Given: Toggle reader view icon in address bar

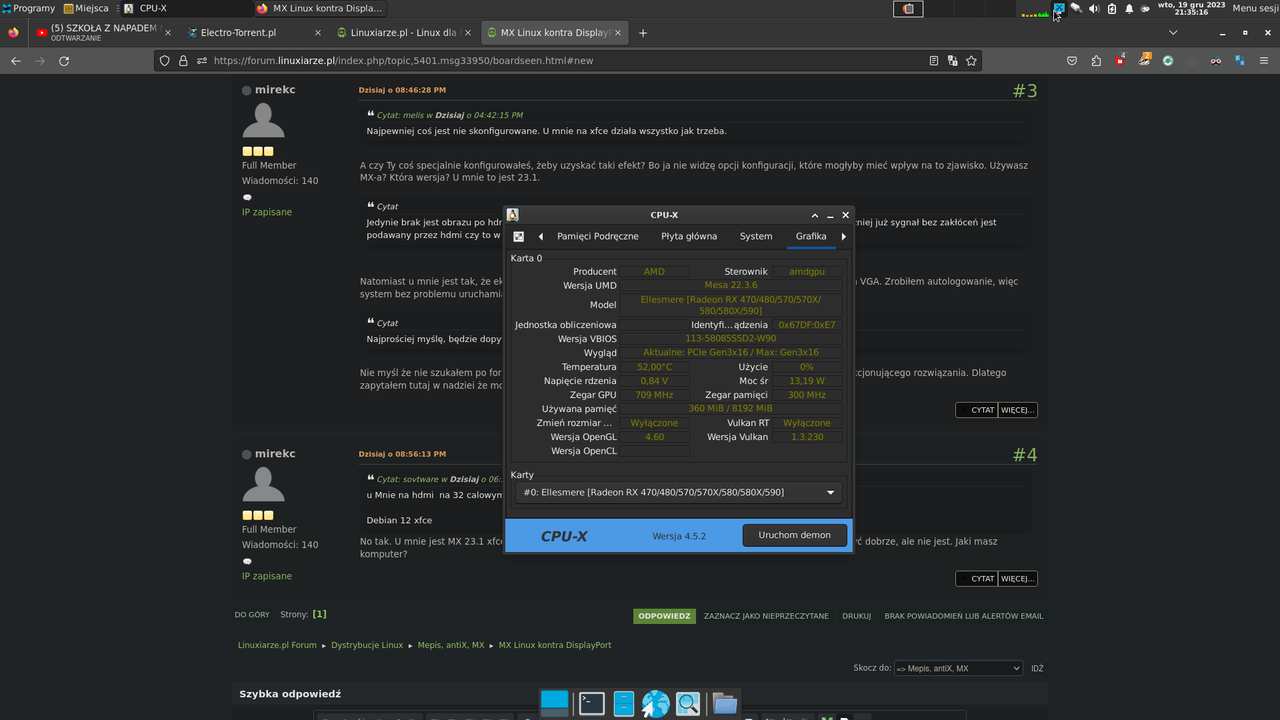Looking at the screenshot, I should pos(934,61).
